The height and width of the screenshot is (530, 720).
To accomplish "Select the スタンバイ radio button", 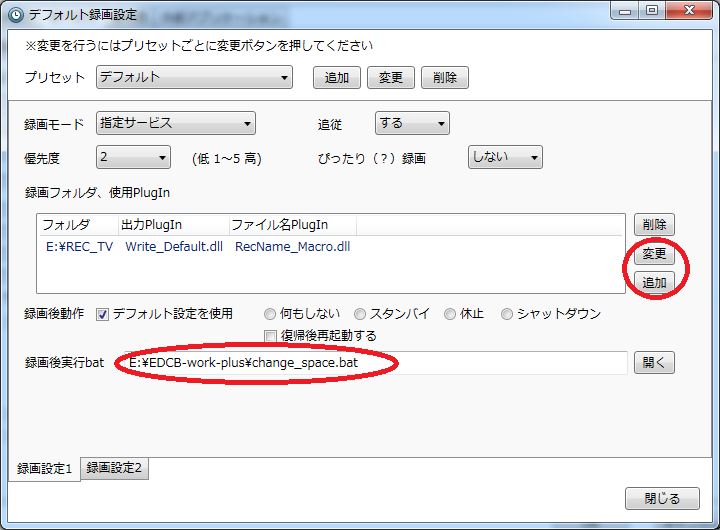I will point(360,314).
